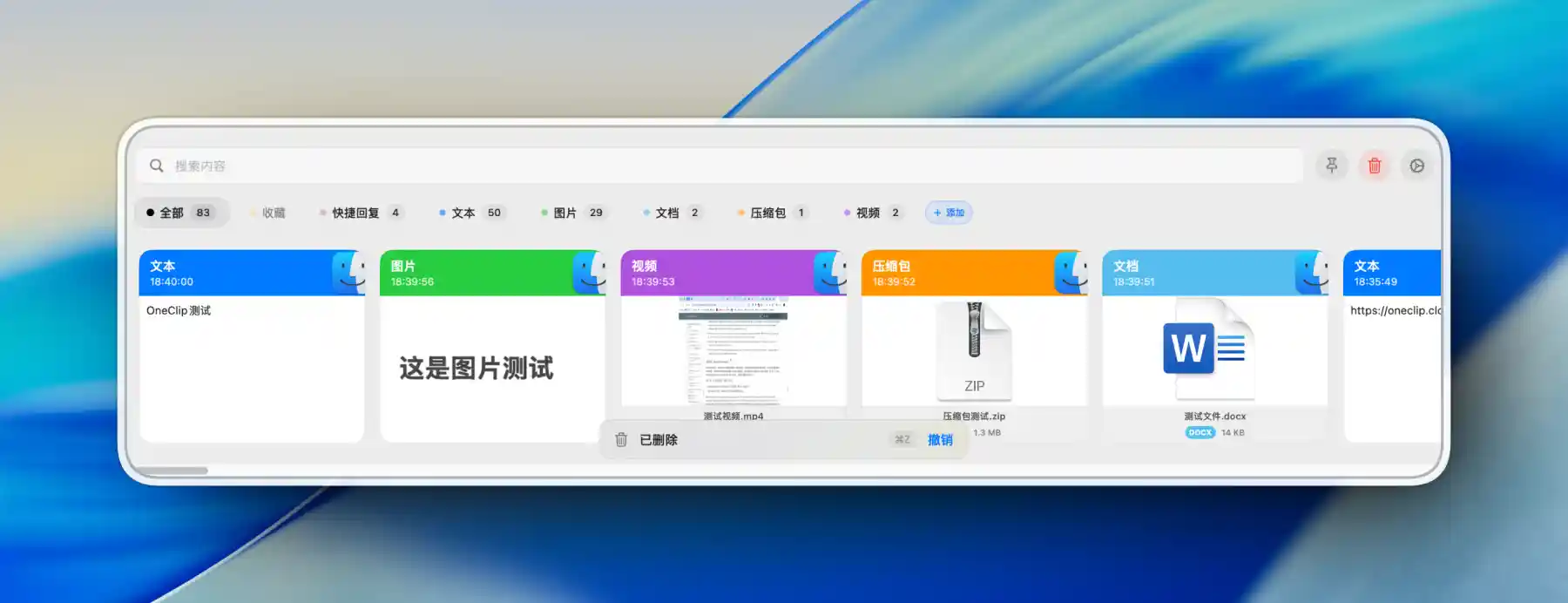This screenshot has width=1568, height=603.
Task: Click the Word document icon
Action: tap(1206, 349)
